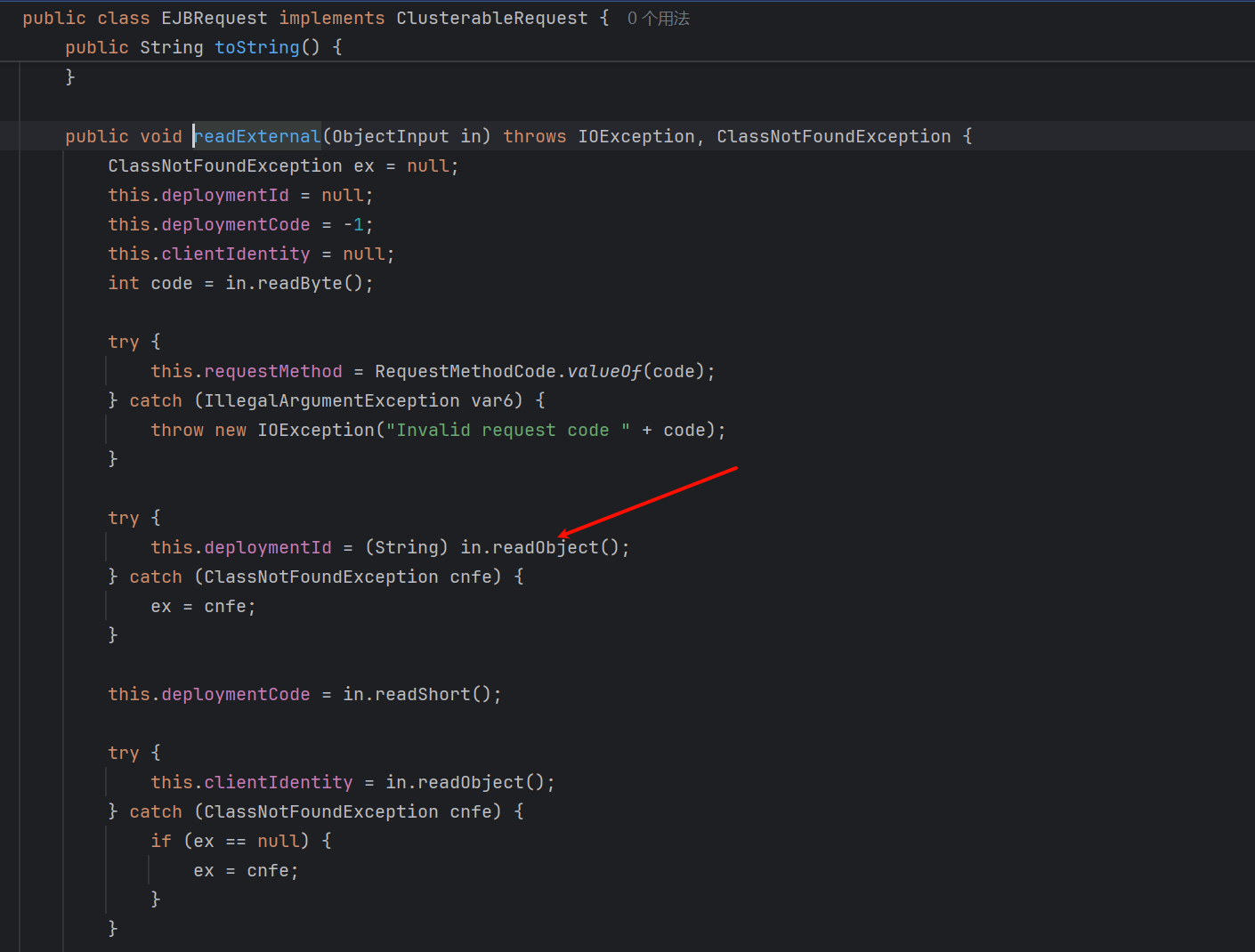
Task: Click the readShort method call
Action: coord(422,694)
